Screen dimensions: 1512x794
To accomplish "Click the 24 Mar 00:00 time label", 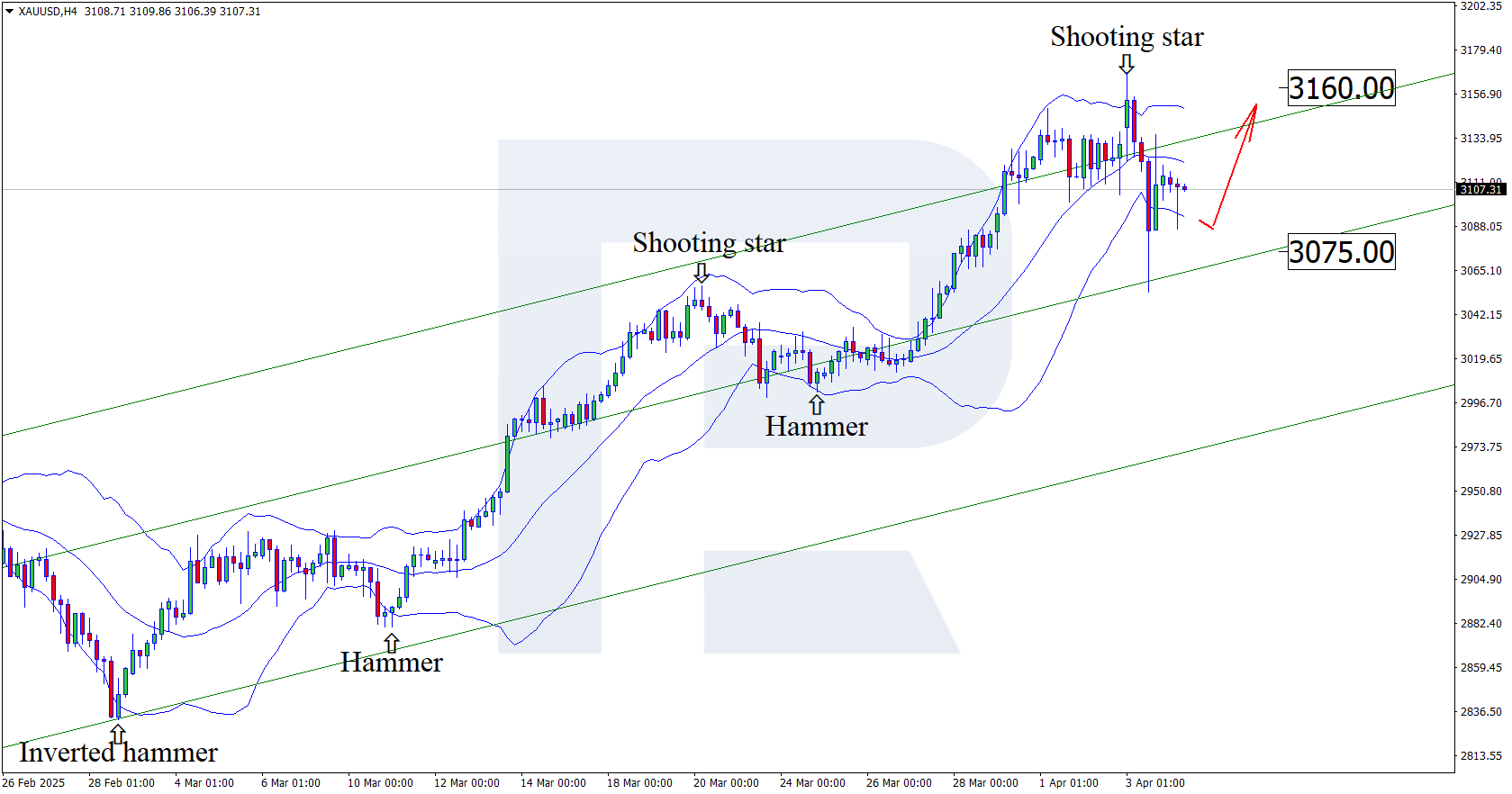I will point(813,783).
